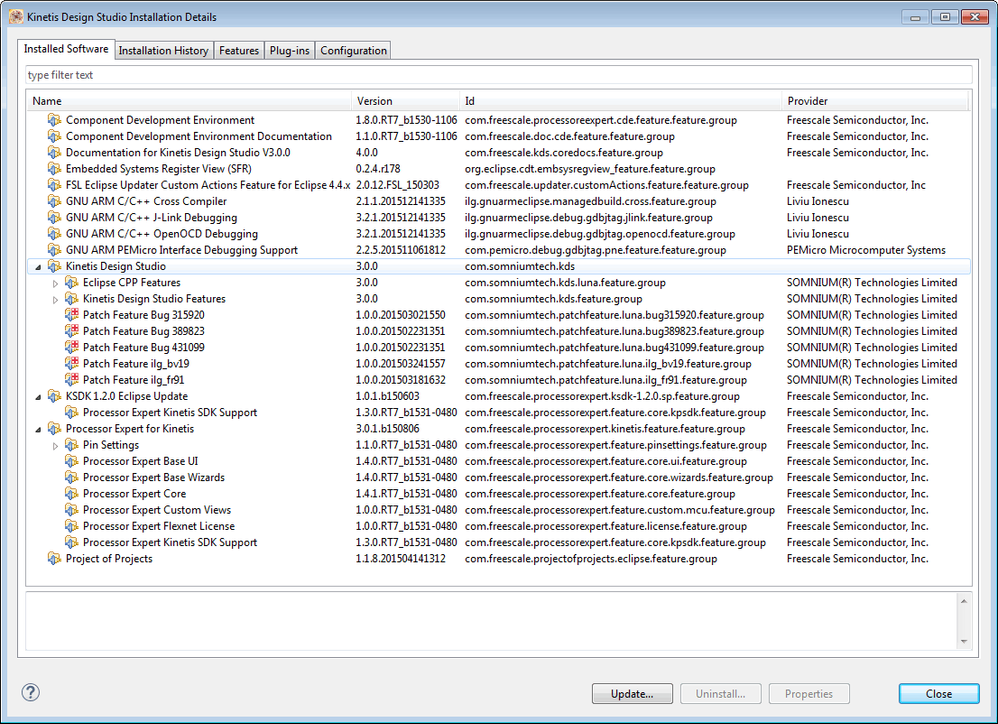The width and height of the screenshot is (998, 724).
Task: Click patch icon for Bug 315920
Action: [x=72, y=315]
